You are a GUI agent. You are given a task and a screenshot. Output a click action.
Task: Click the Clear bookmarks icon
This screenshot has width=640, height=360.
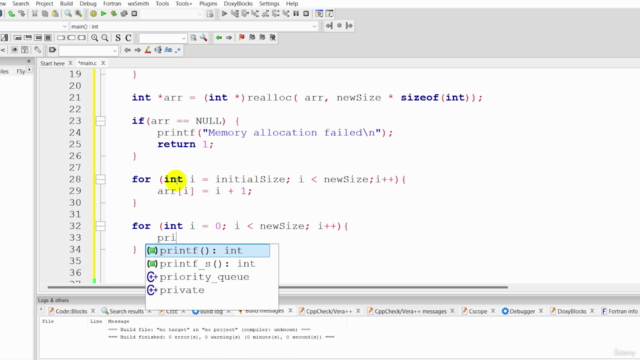tap(273, 38)
